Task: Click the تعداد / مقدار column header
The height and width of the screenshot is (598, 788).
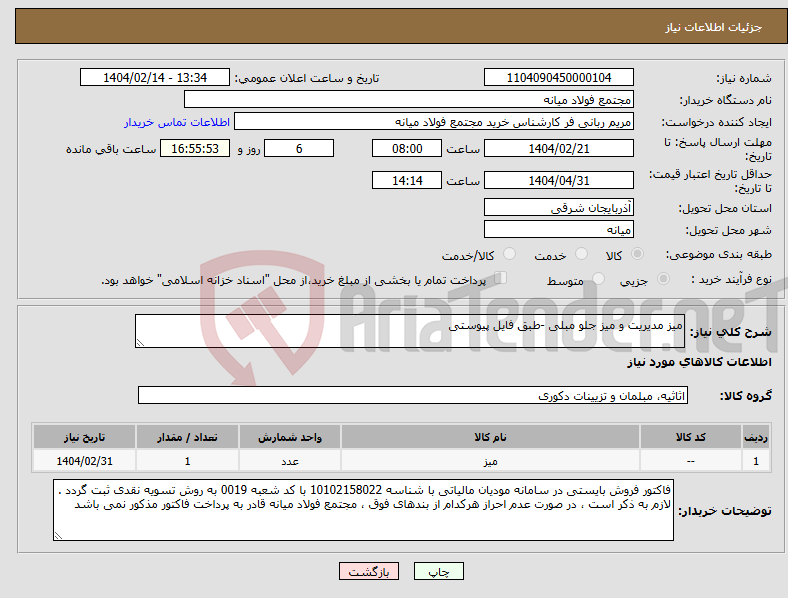Action: pos(187,437)
